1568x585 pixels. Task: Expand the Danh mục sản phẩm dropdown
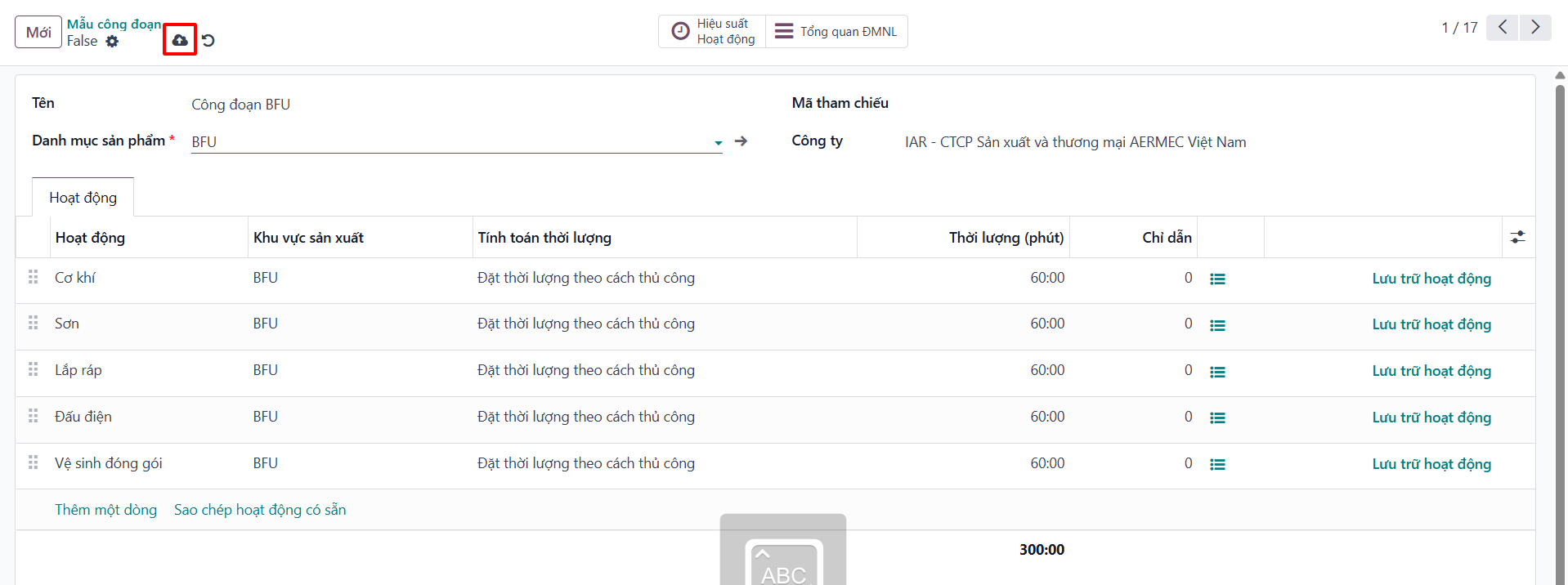(718, 142)
